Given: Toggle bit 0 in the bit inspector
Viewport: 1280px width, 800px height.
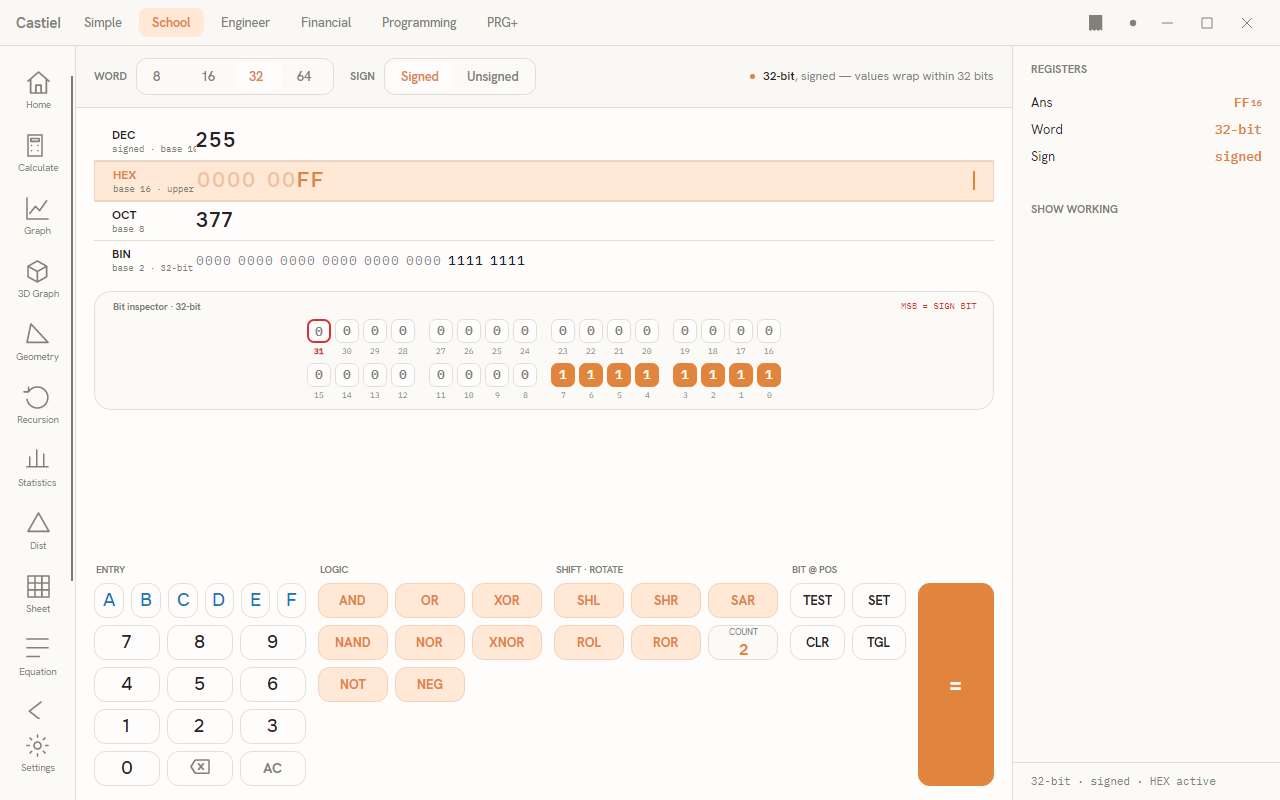Looking at the screenshot, I should click(769, 375).
